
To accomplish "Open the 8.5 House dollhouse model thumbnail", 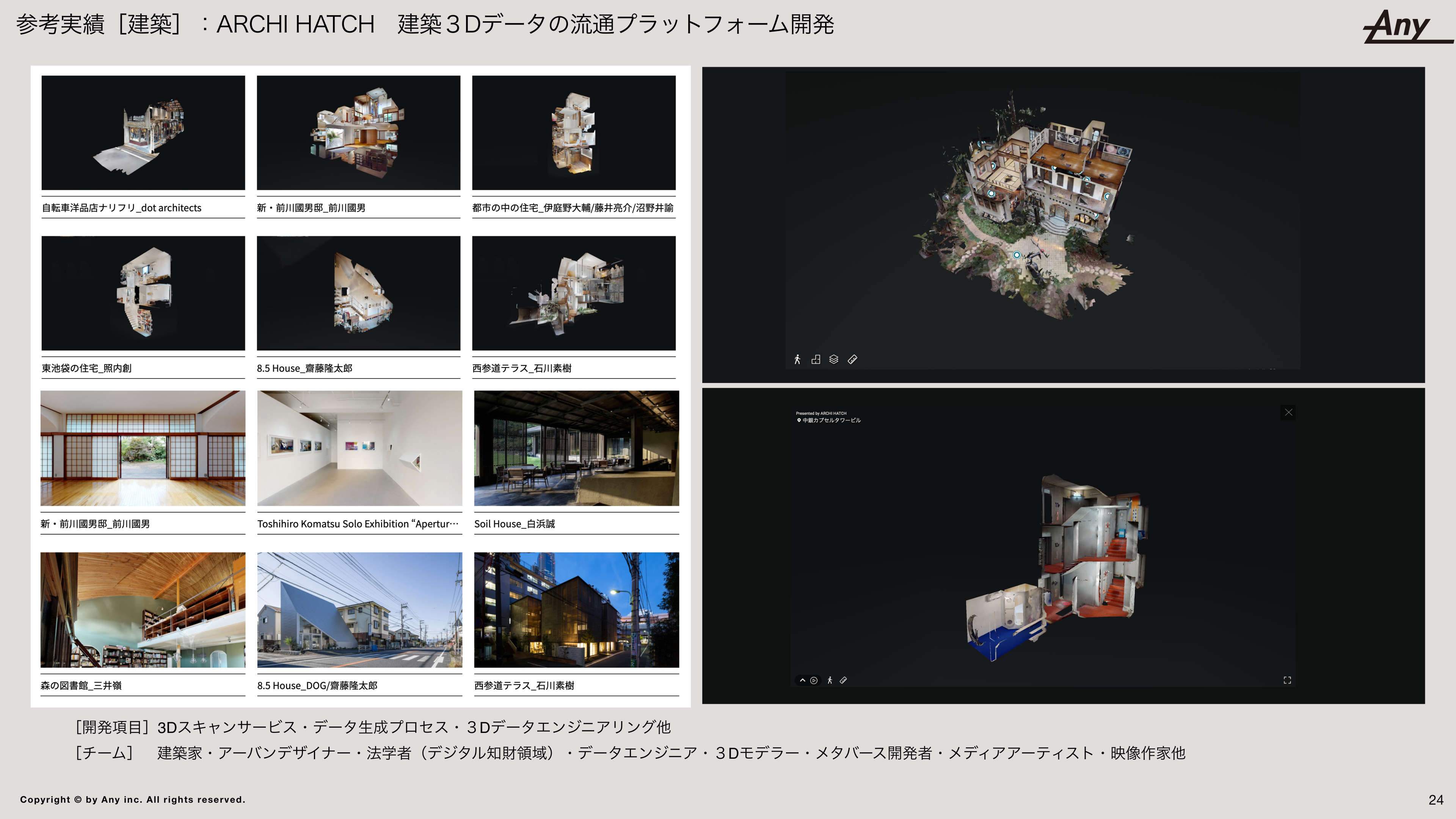I will point(358,293).
